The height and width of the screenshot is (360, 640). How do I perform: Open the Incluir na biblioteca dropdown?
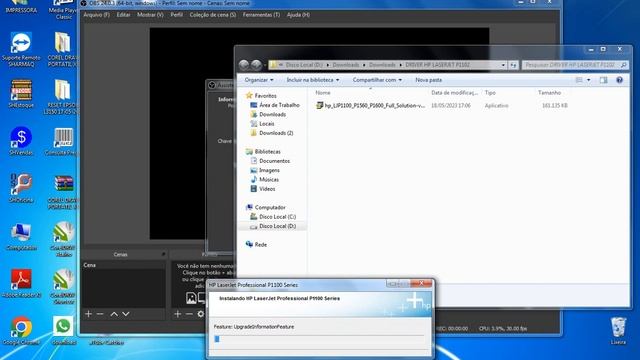point(313,80)
